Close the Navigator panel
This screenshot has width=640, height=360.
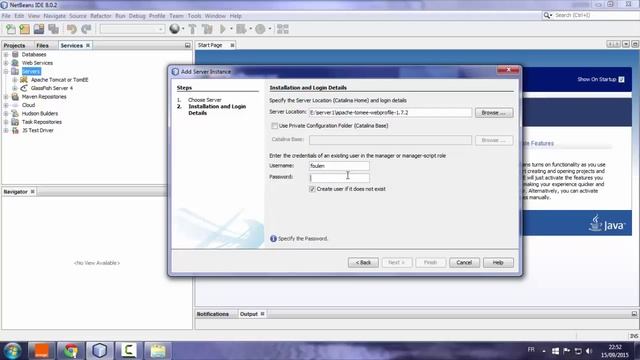click(33, 191)
